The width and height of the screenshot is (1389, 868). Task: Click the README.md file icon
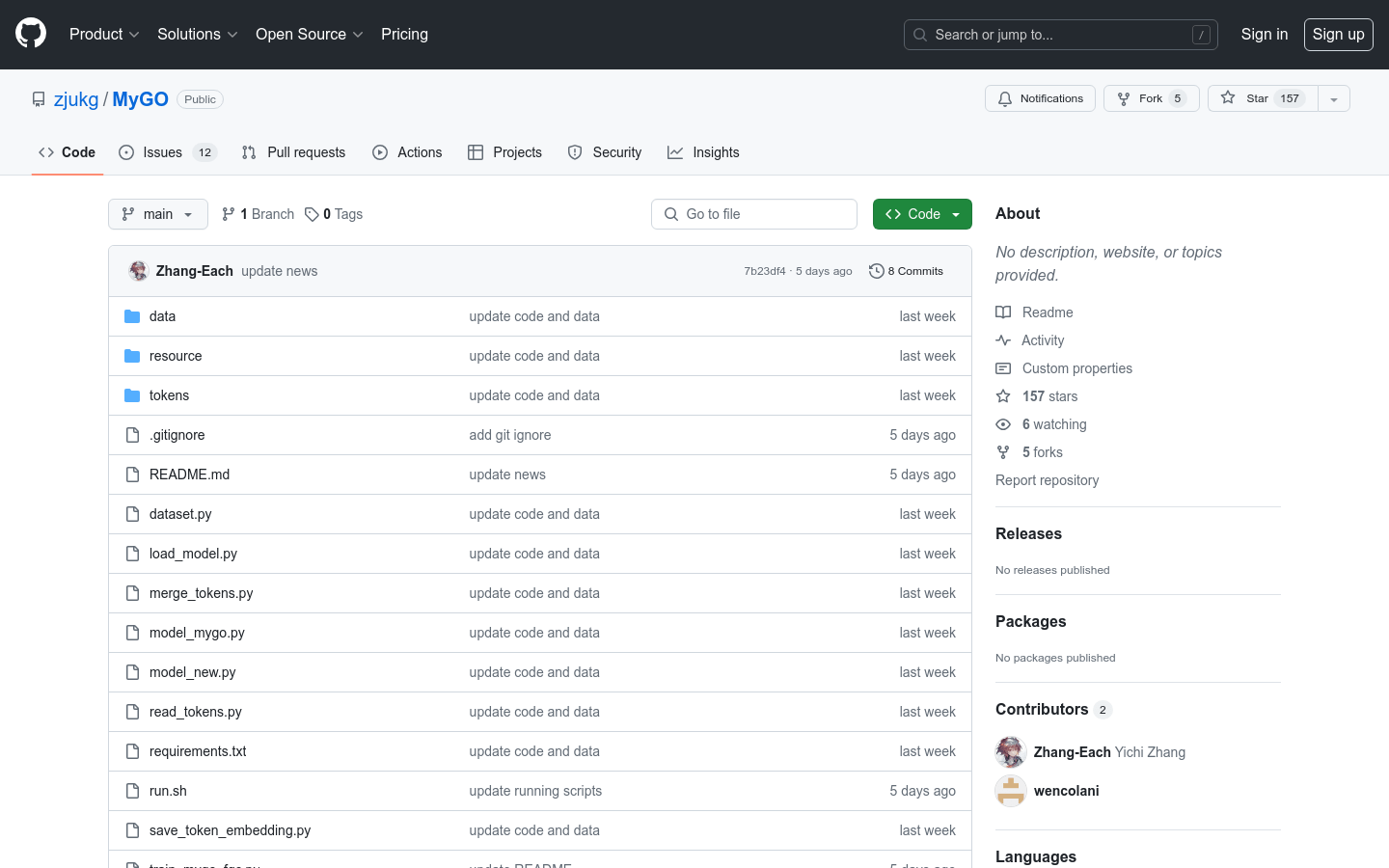132,475
